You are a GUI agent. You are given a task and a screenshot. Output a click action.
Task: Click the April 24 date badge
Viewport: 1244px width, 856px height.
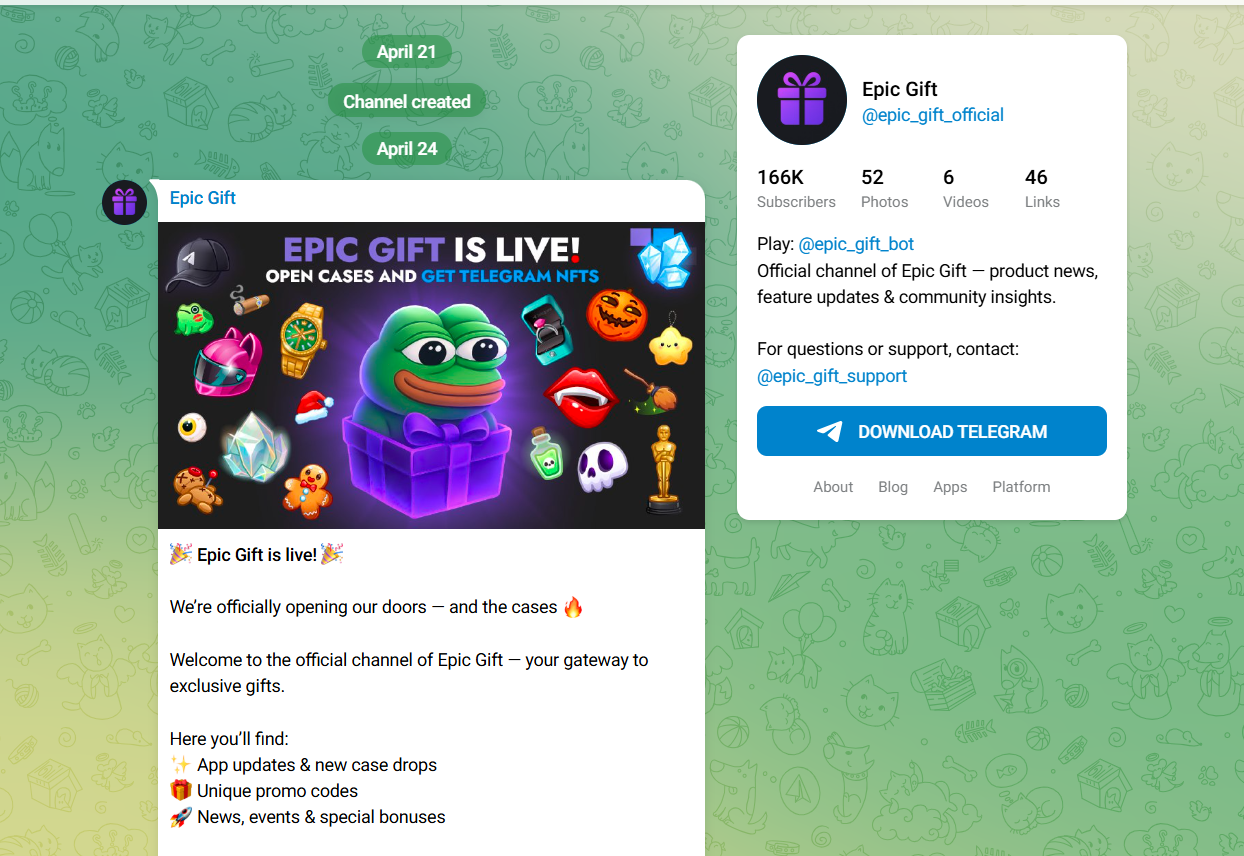click(407, 149)
